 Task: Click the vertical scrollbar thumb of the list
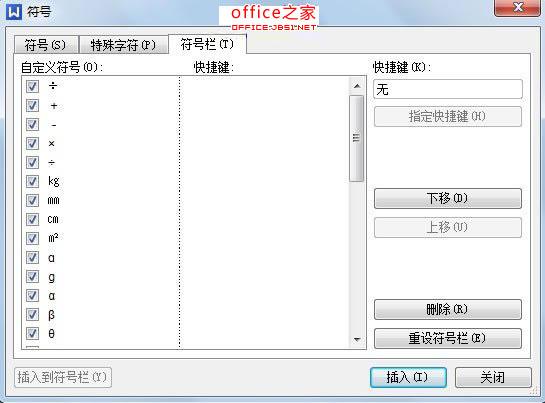pos(357,138)
